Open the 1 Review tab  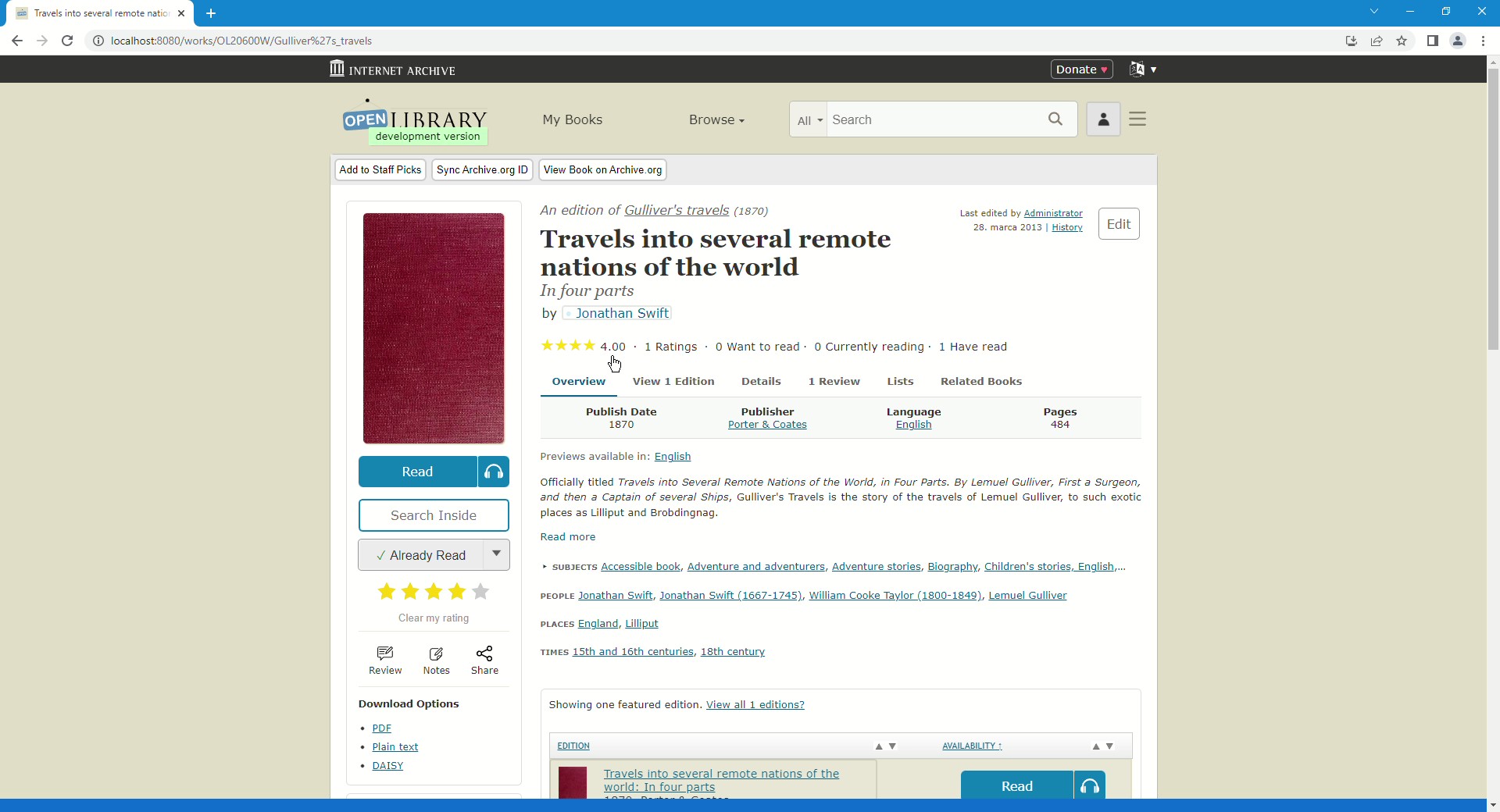[x=834, y=381]
